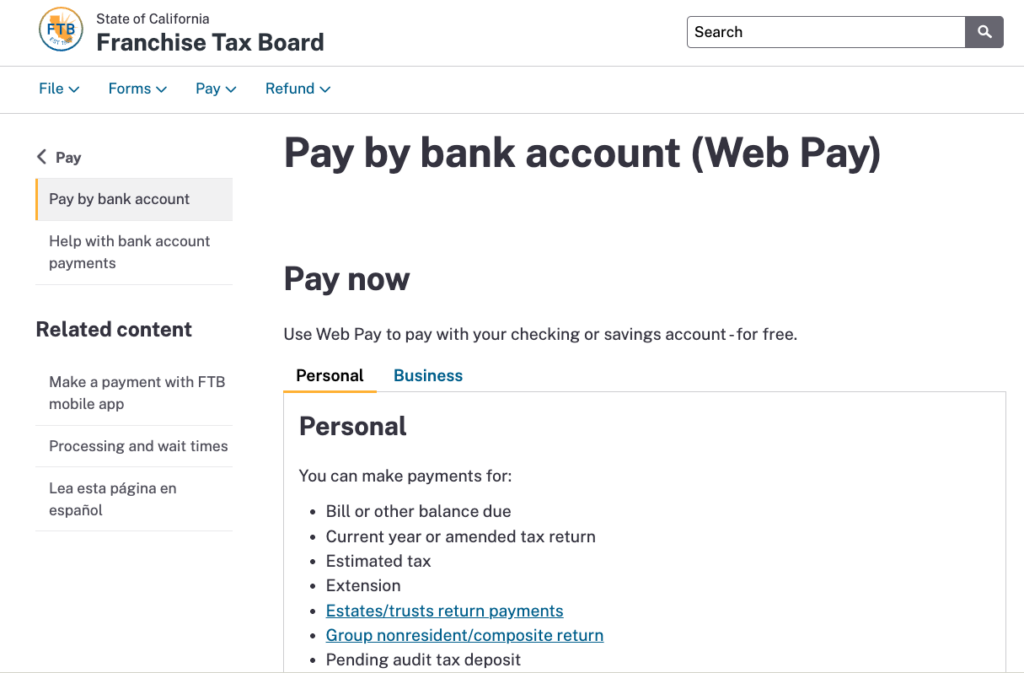Select the Personal tab

330,376
